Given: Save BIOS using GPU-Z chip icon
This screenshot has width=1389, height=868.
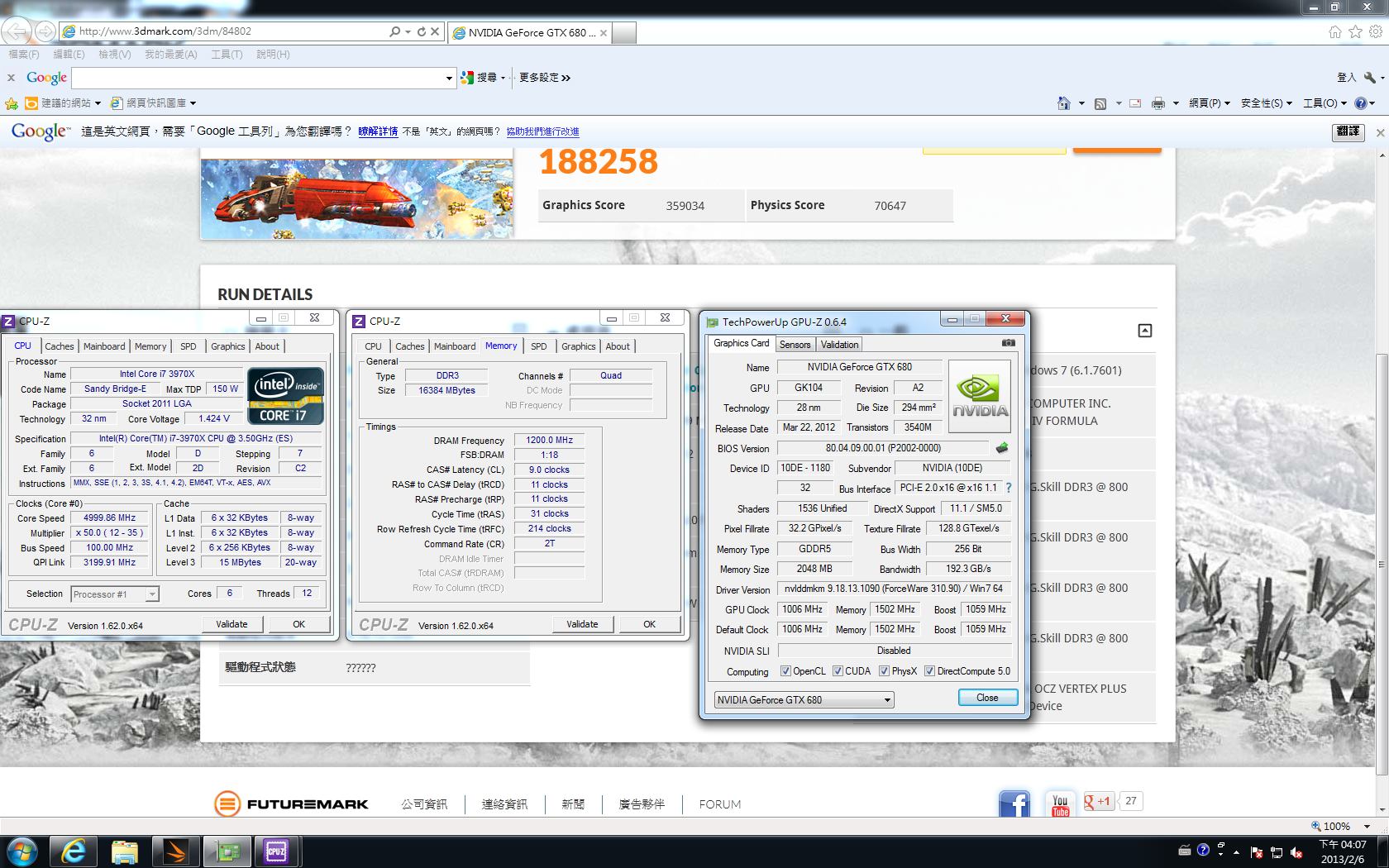Looking at the screenshot, I should point(1002,448).
